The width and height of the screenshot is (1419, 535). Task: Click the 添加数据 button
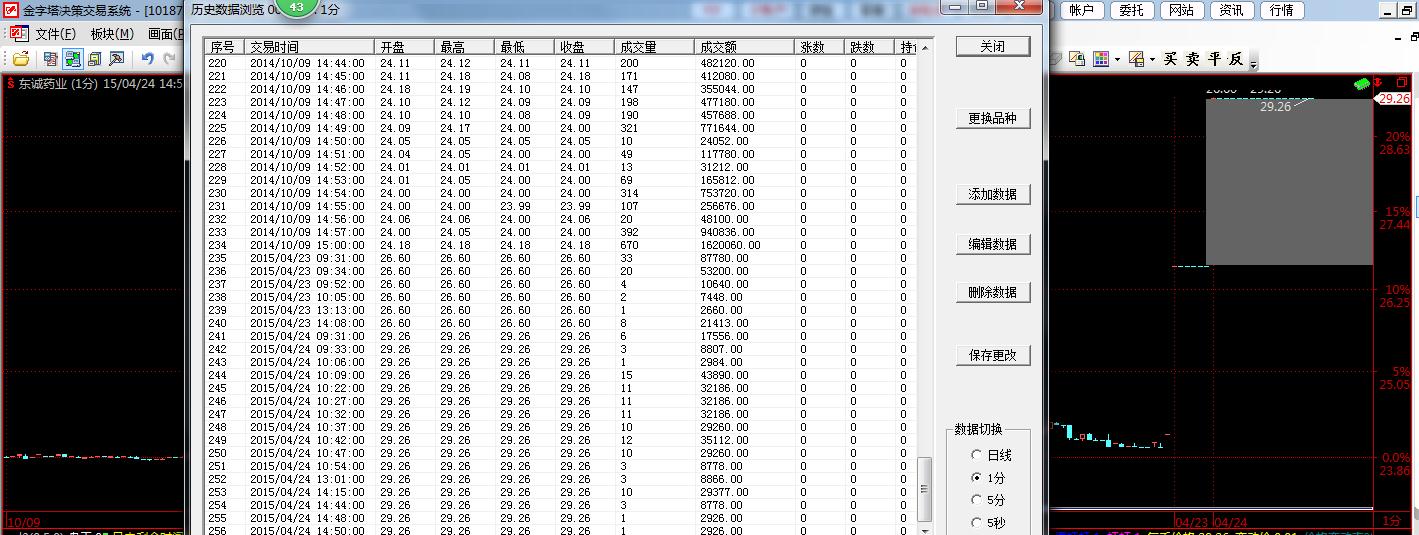tap(992, 194)
